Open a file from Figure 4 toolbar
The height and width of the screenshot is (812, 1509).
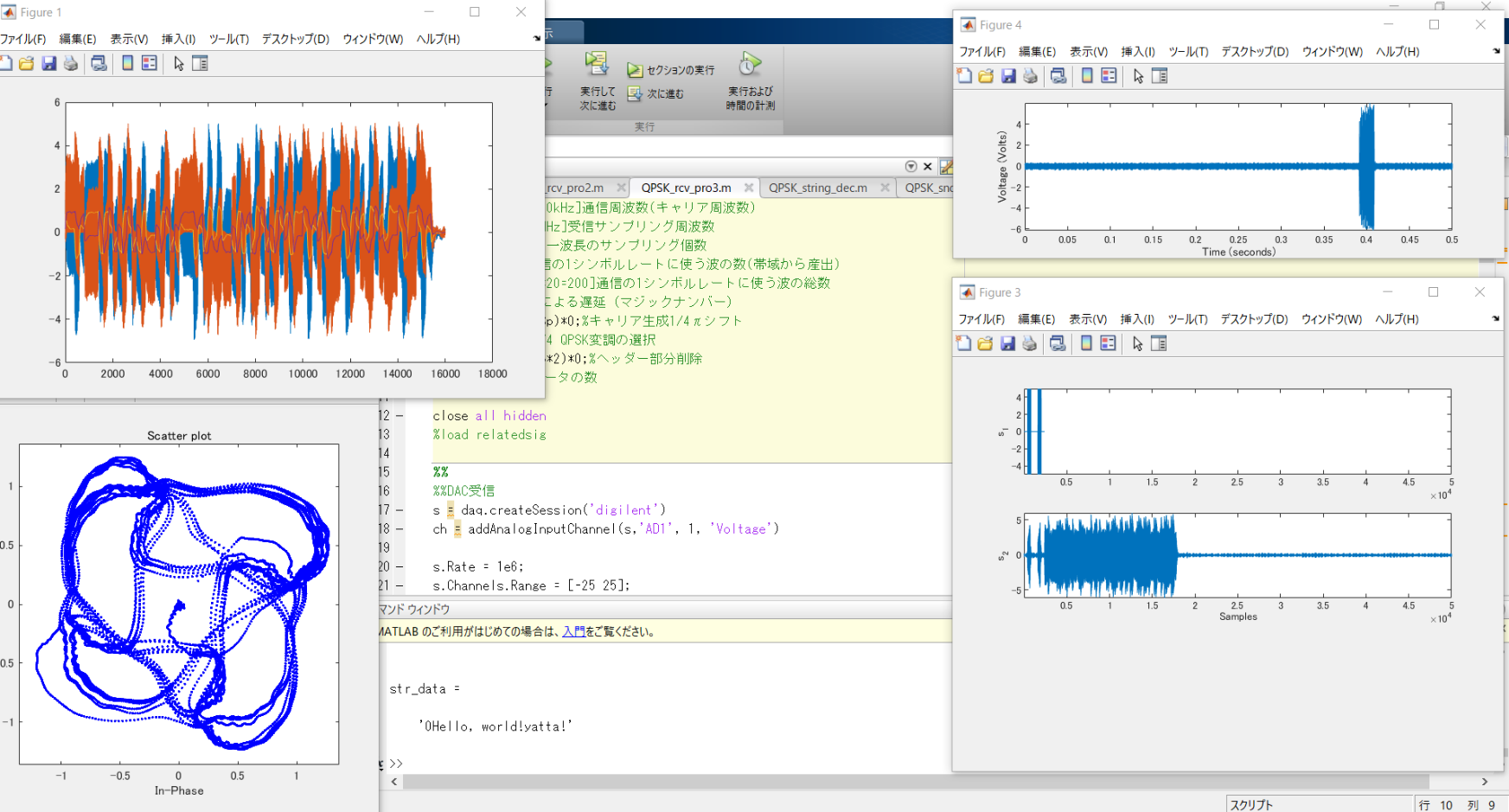pyautogui.click(x=986, y=76)
